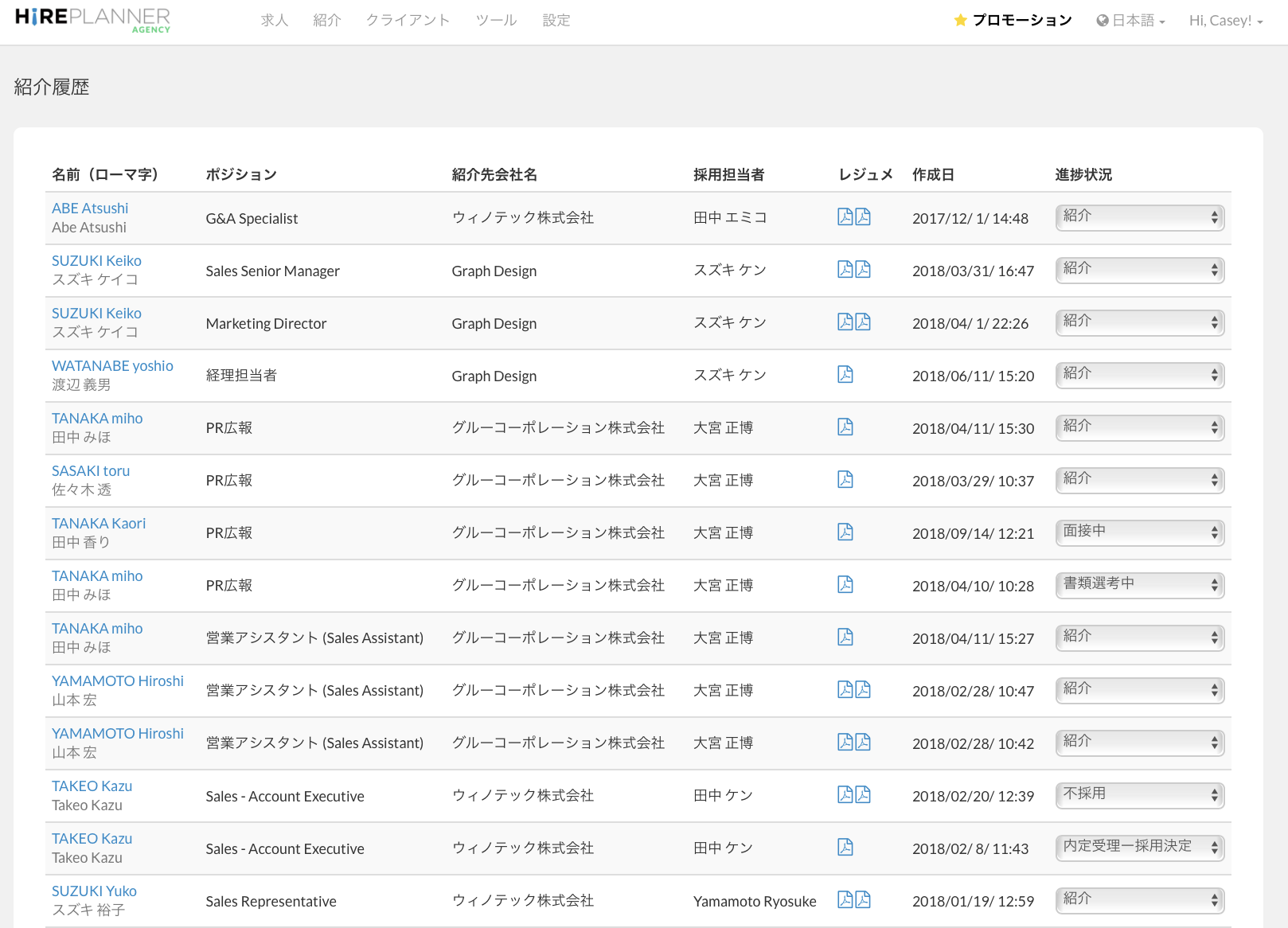Open candidate SASAKI toru's profile link
This screenshot has width=1288, height=928.
click(91, 471)
